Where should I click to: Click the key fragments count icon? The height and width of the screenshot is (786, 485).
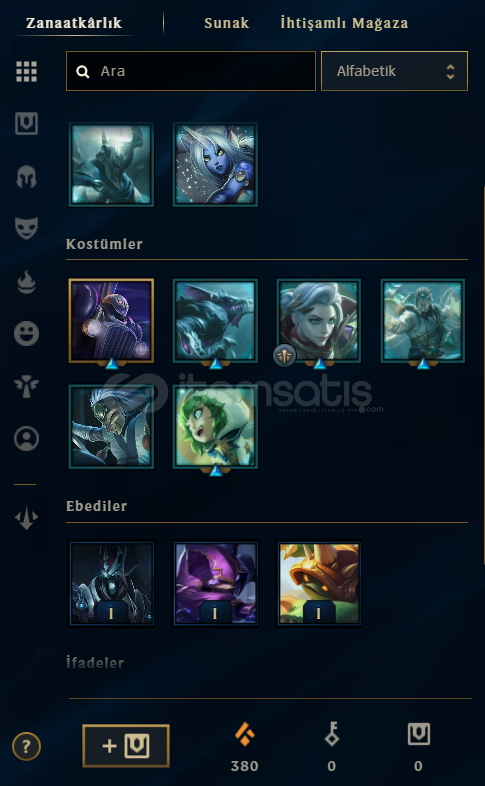pos(332,734)
